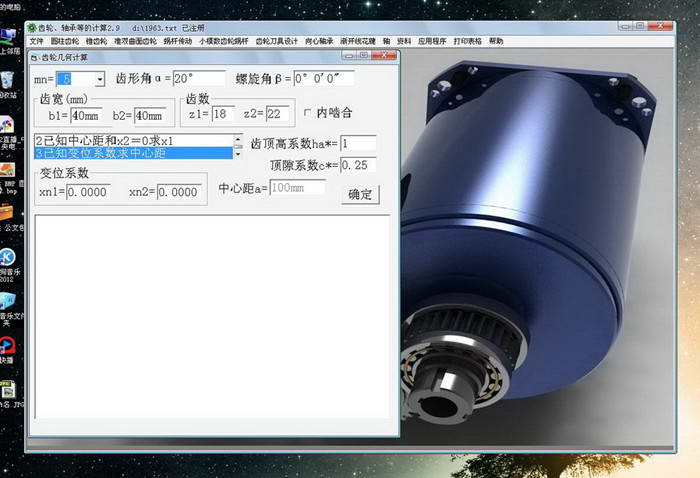Select list item 2已知中心距和x2=0求x1

point(133,141)
